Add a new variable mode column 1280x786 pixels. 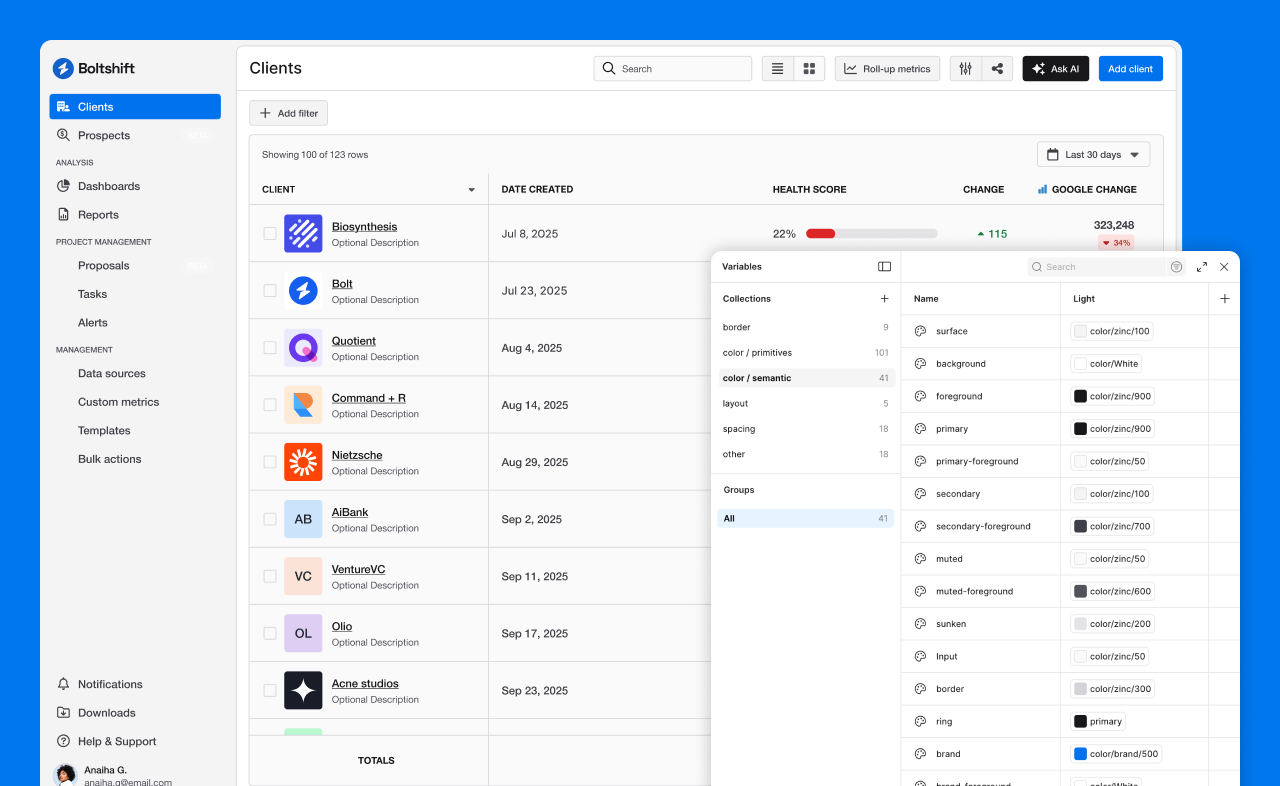[x=1224, y=299]
